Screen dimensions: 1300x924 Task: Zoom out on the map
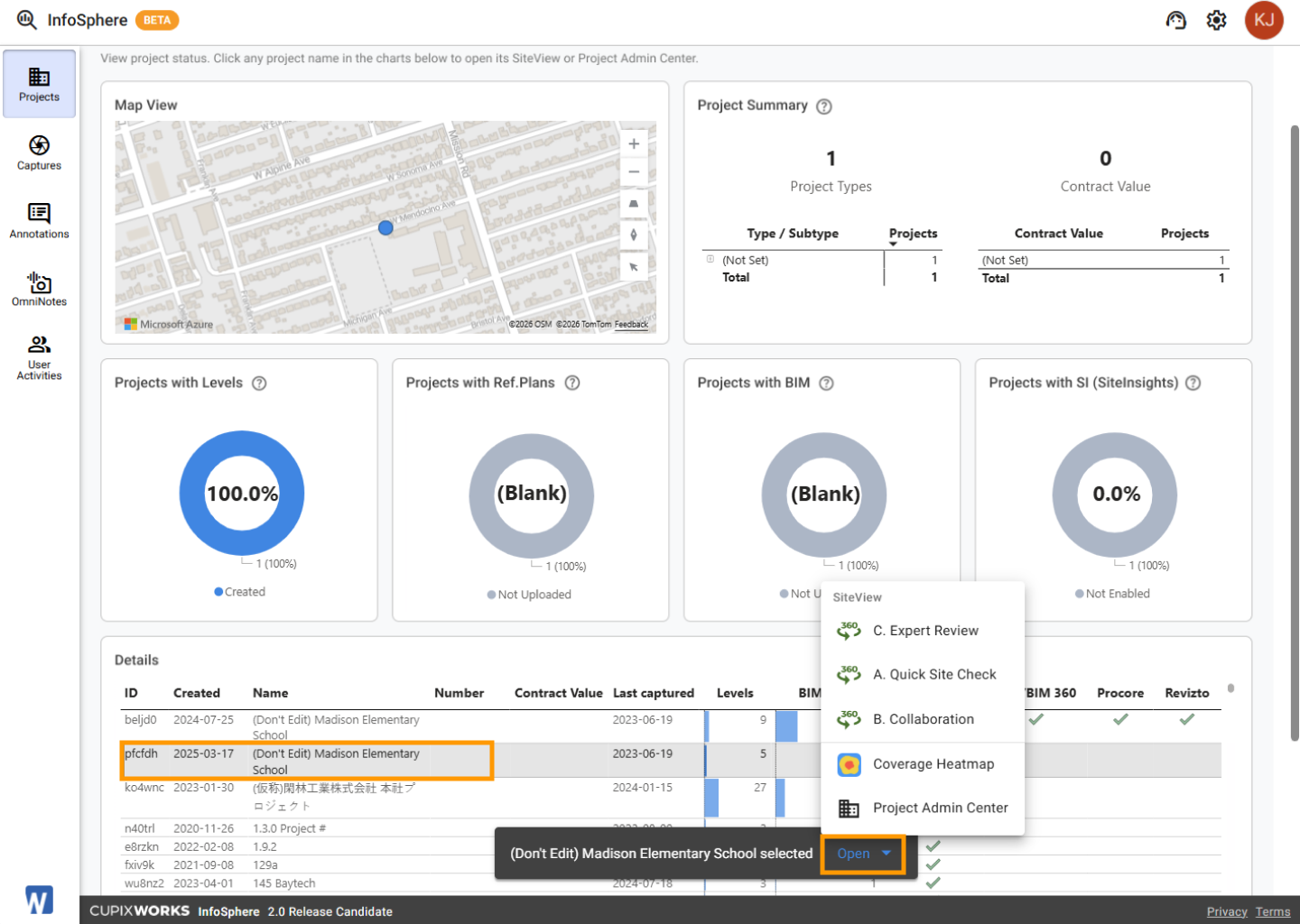tap(634, 171)
